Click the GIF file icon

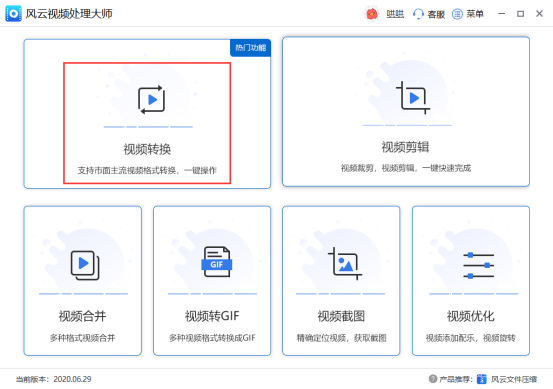[x=217, y=262]
